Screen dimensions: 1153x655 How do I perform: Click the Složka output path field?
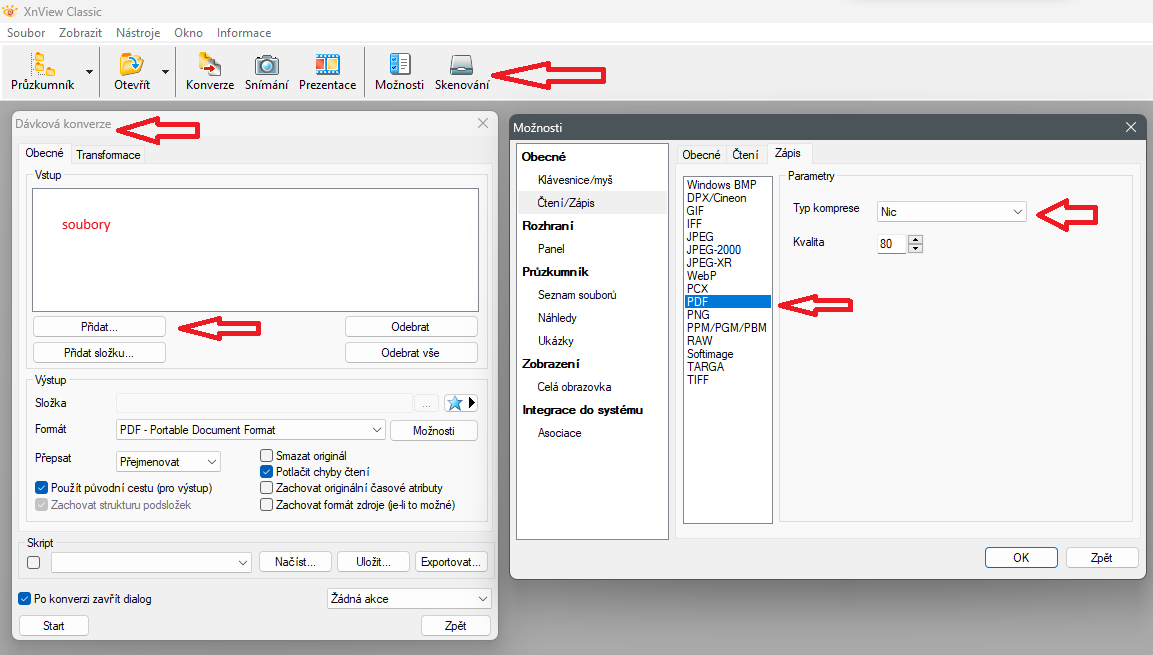264,403
